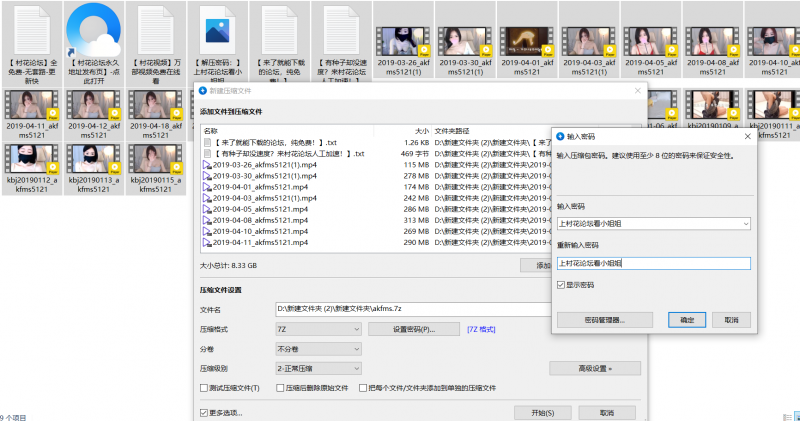Click 取消 in the 输入密码 dialog
The width and height of the screenshot is (800, 421).
click(x=731, y=320)
